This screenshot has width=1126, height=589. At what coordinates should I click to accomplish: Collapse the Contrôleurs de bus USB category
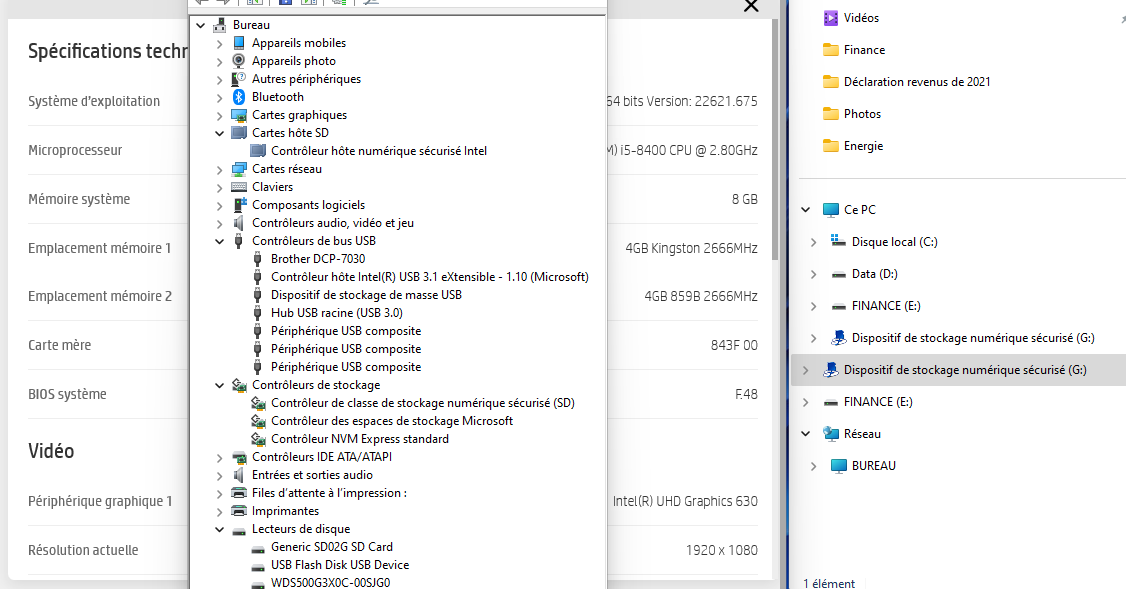click(220, 241)
